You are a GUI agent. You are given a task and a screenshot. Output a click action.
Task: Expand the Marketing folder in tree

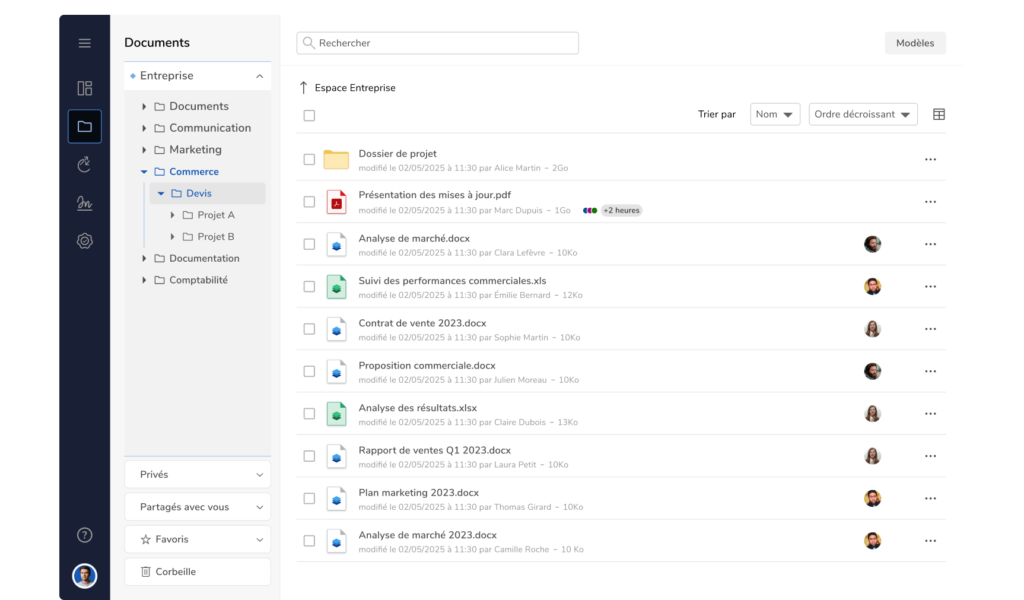(x=144, y=150)
